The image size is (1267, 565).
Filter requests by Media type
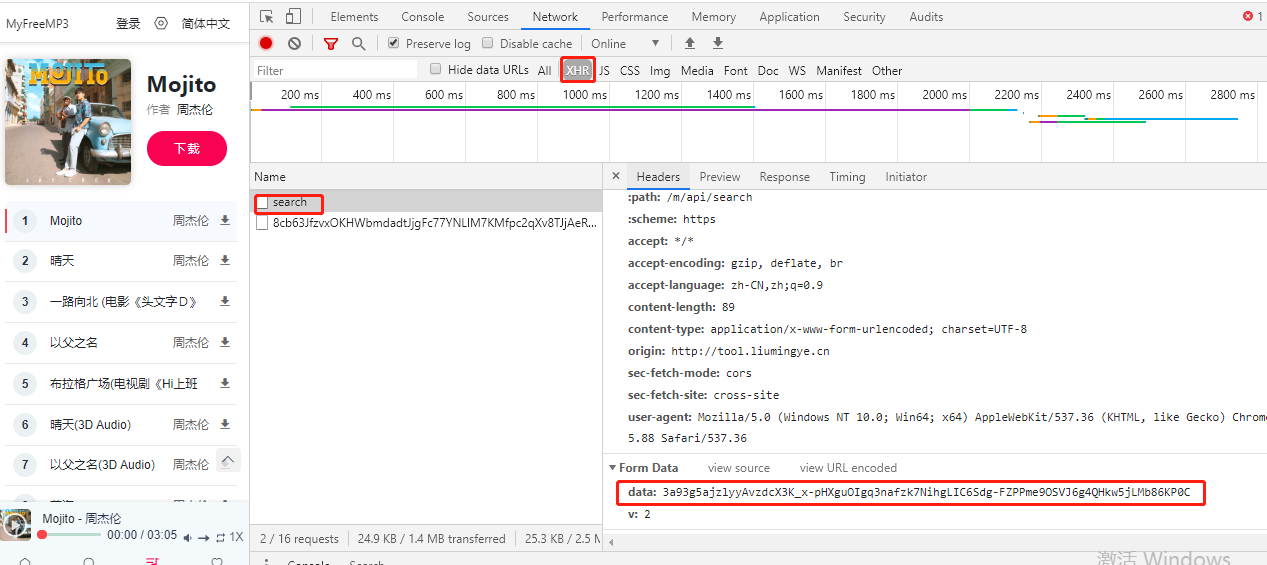pyautogui.click(x=697, y=71)
